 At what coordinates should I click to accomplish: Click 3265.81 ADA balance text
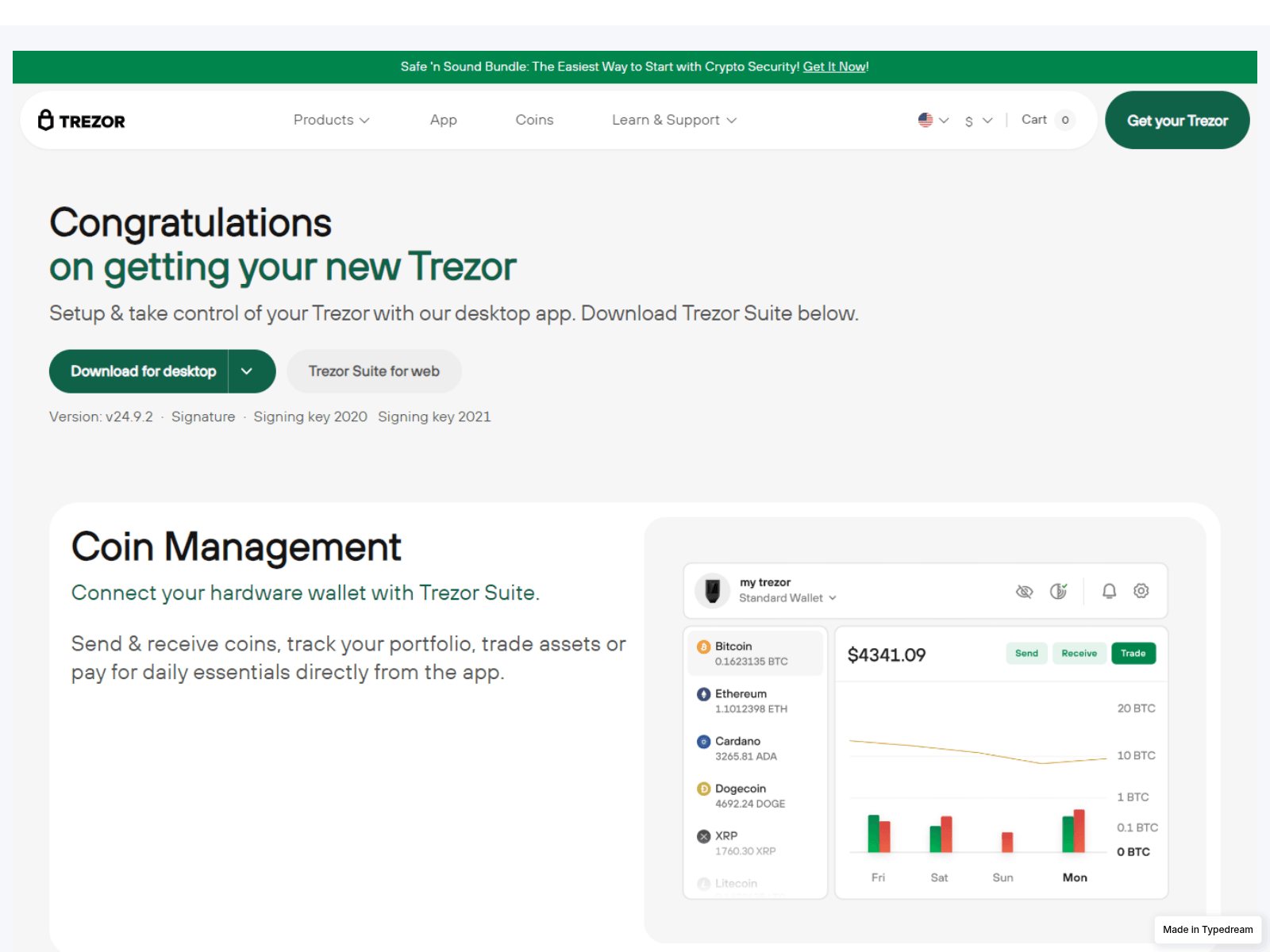(x=746, y=757)
